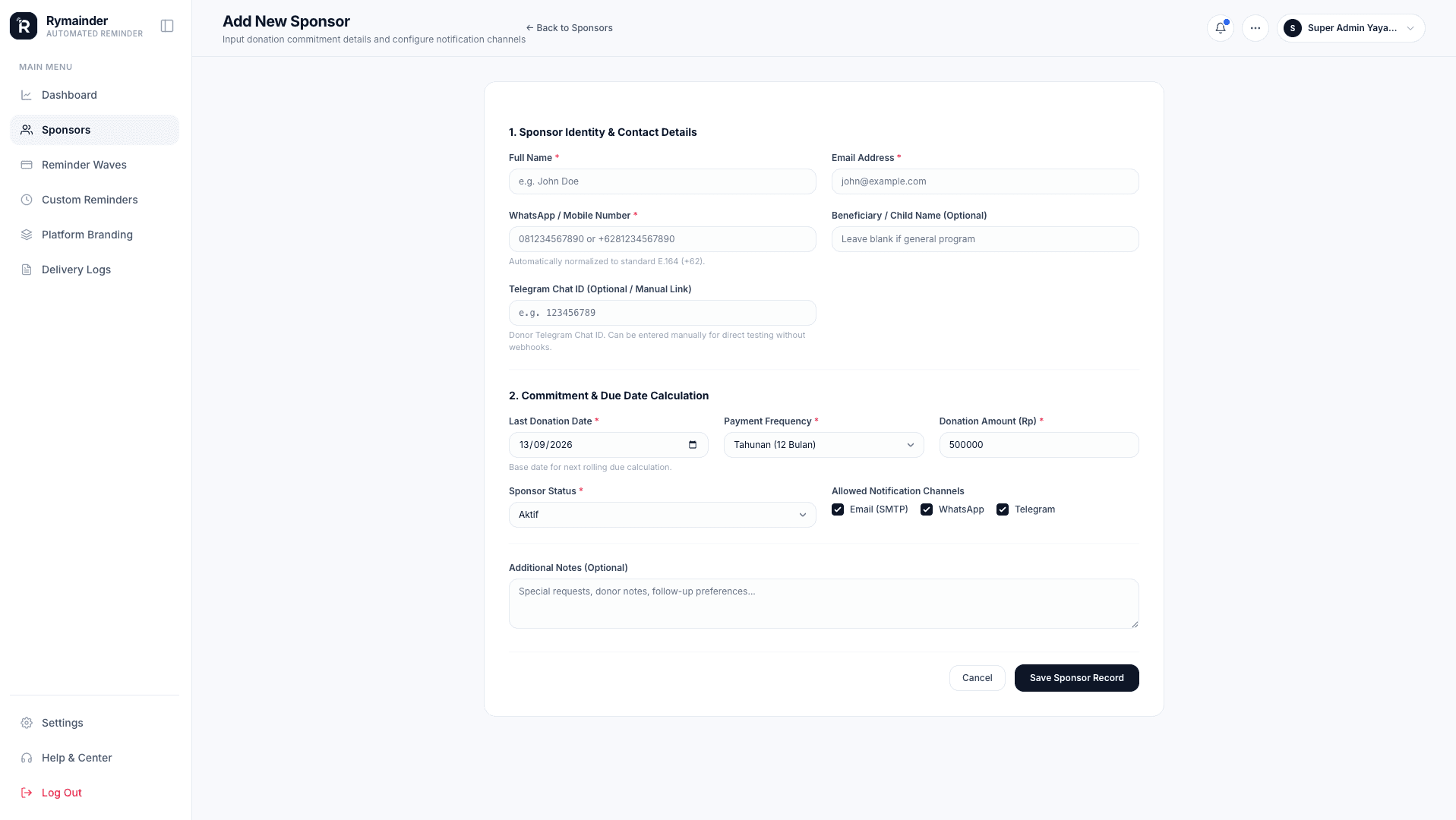Expand the Super Admin account menu chevron
This screenshot has height=820, width=1456.
click(x=1410, y=28)
